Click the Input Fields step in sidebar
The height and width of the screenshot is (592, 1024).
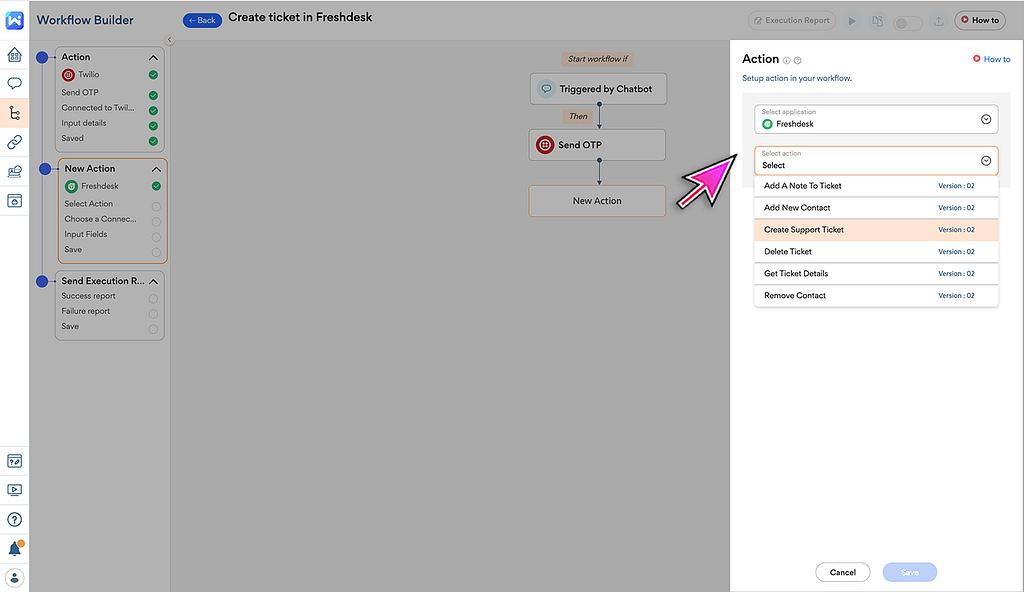[x=86, y=235]
